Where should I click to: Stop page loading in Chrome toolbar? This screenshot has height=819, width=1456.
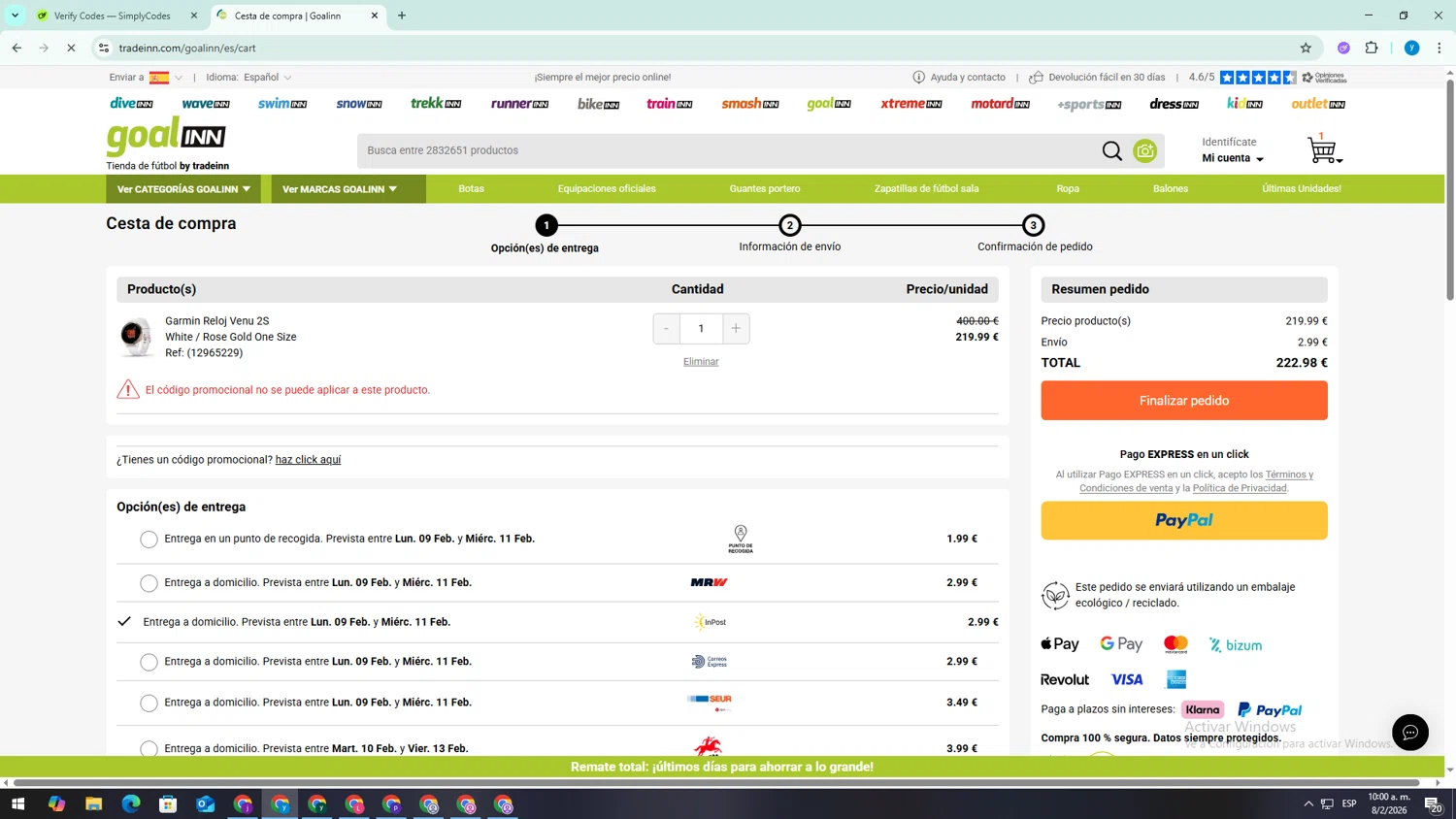pos(71,48)
